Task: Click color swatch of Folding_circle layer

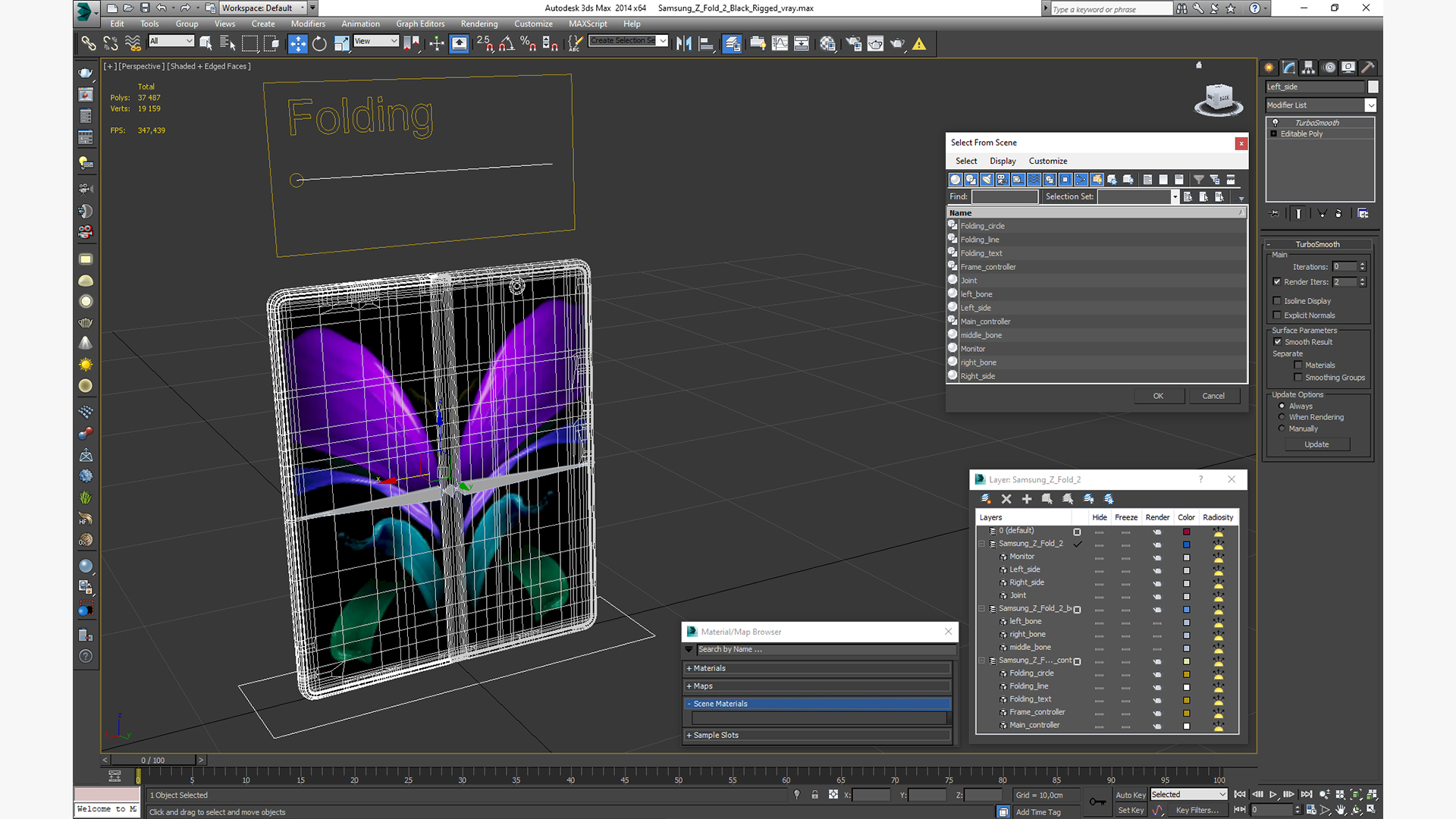Action: [1187, 674]
